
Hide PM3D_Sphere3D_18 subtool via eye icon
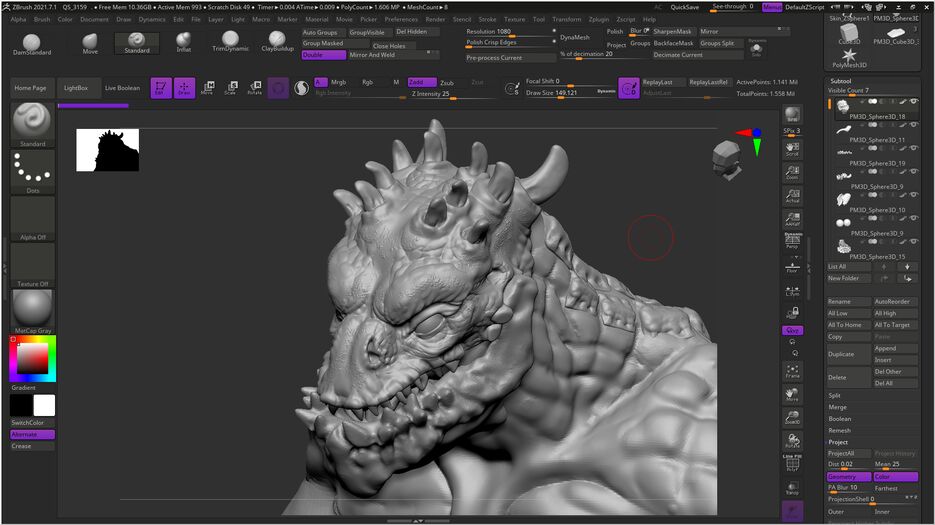(x=914, y=101)
